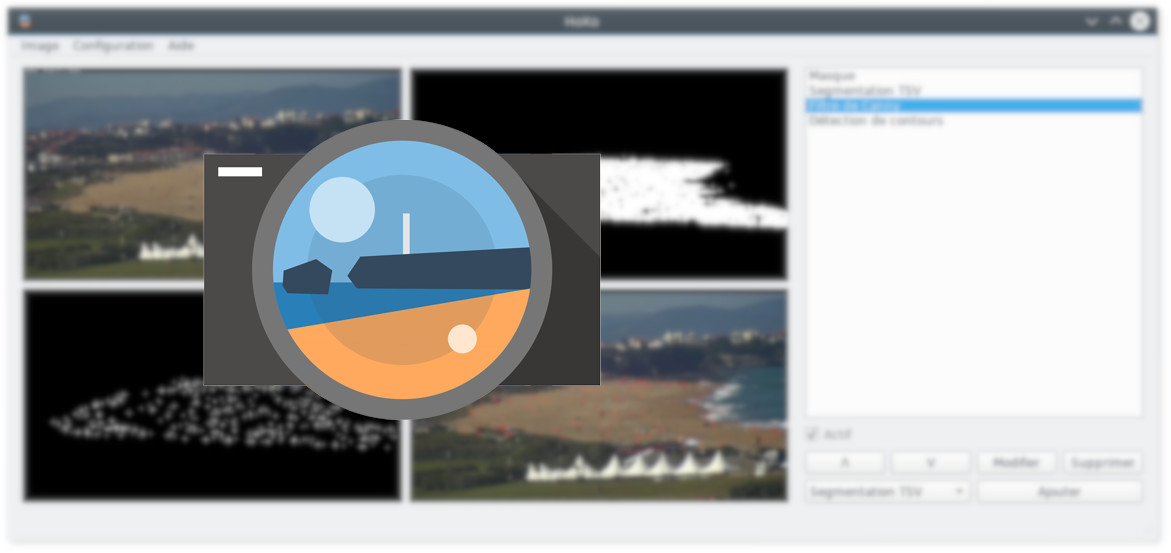Image resolution: width=1171 pixels, height=553 pixels.
Task: Click the up-arrow move filter button
Action: [x=844, y=463]
